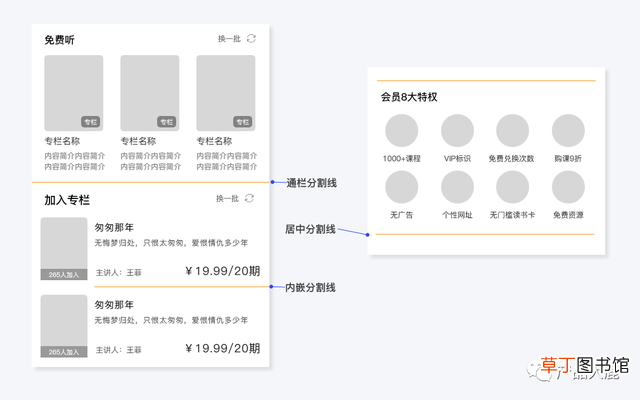Click the refresh icon beside 免费听 换一批
Viewport: 640px width, 400px height.
tap(251, 38)
